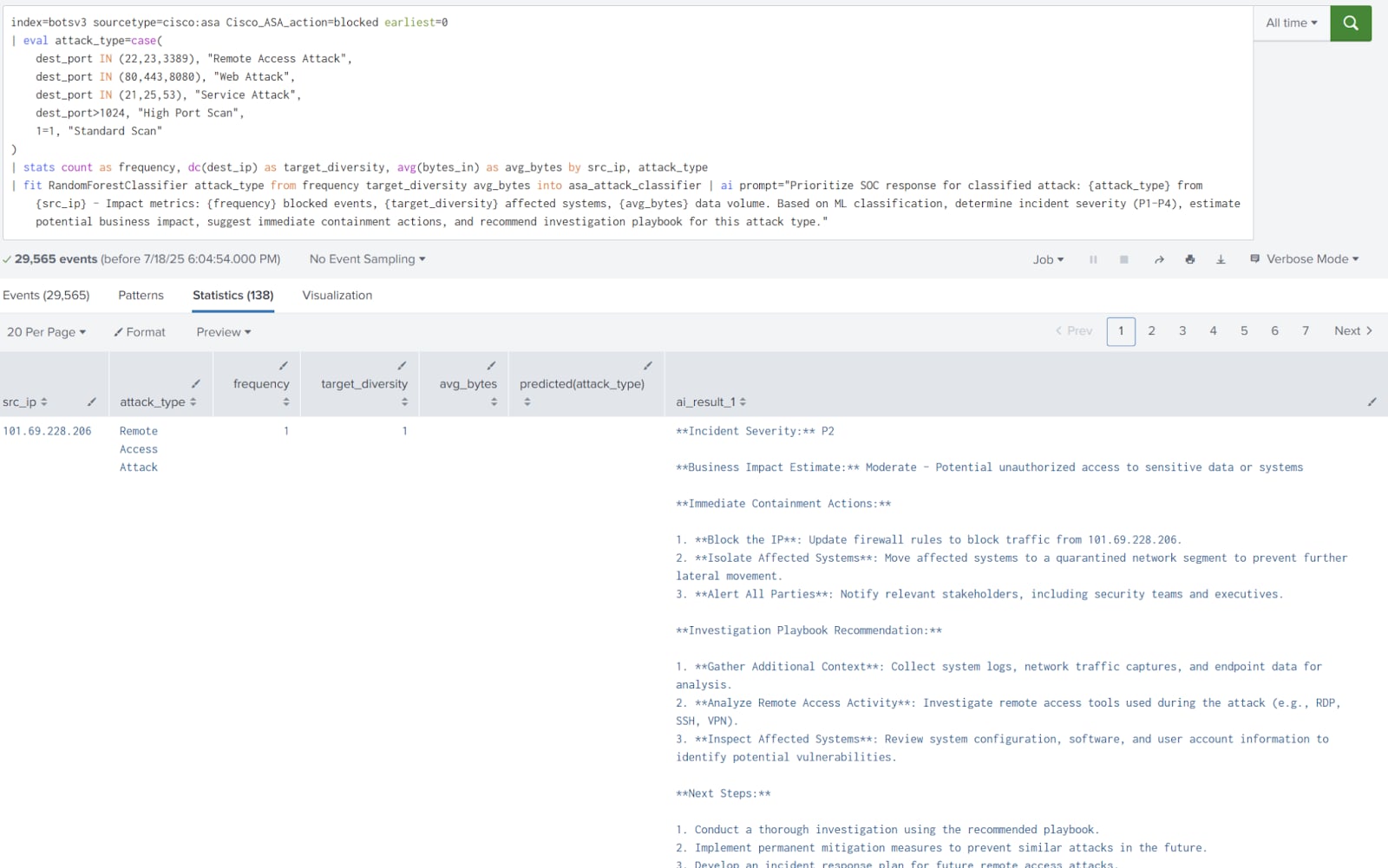Open the Preview dropdown

(x=224, y=332)
